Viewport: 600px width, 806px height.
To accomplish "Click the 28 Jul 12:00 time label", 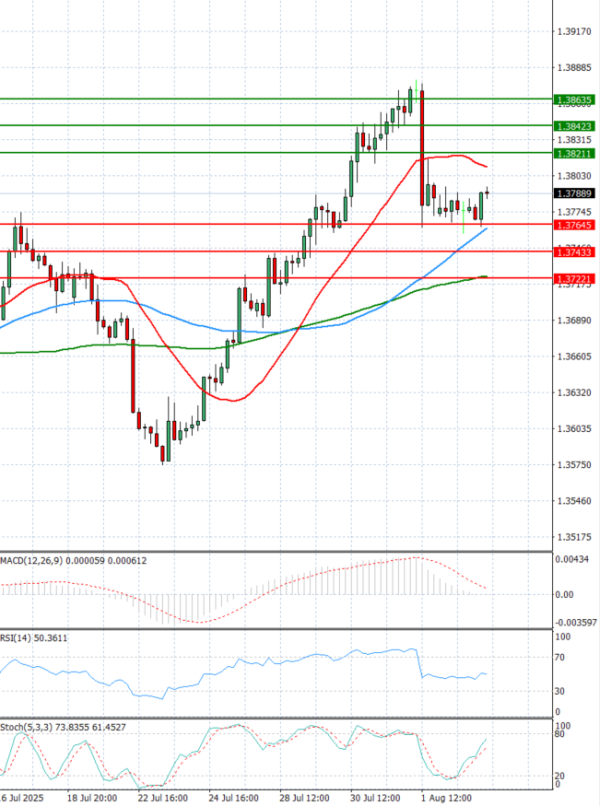I will point(304,798).
